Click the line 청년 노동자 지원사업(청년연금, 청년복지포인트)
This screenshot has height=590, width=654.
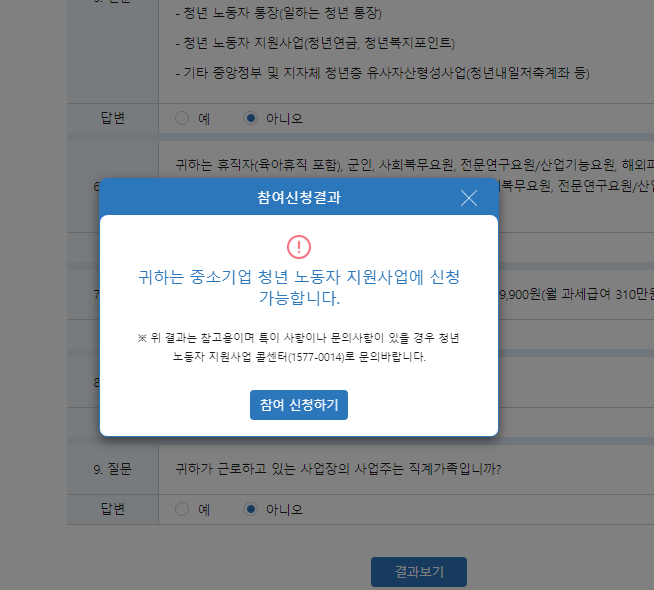(x=315, y=43)
